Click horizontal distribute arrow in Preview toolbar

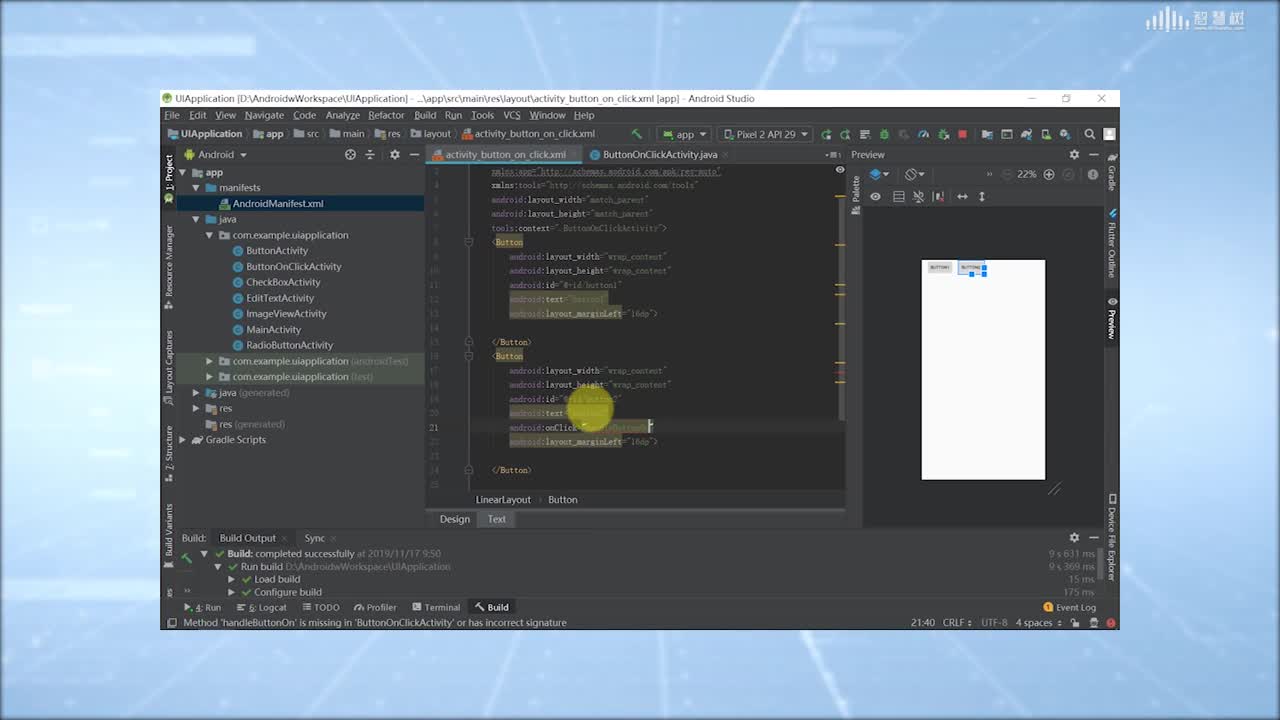(962, 197)
